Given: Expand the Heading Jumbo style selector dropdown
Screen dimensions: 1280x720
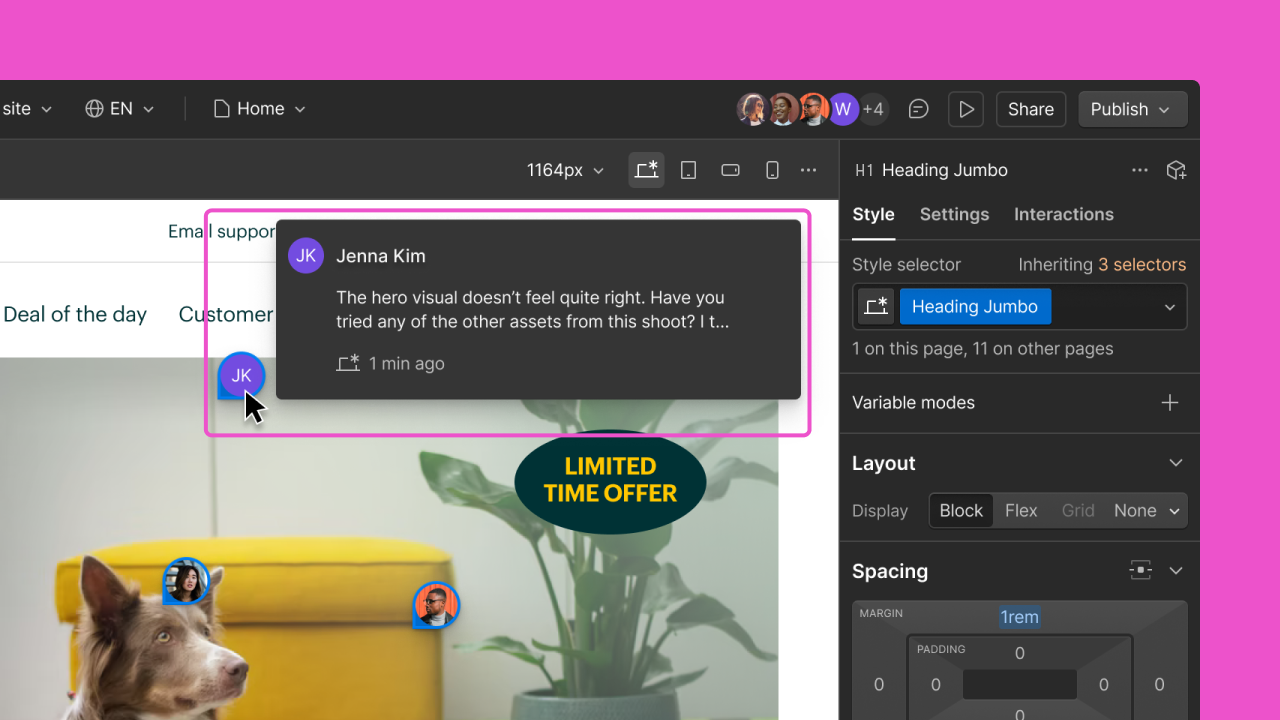Looking at the screenshot, I should 1169,306.
